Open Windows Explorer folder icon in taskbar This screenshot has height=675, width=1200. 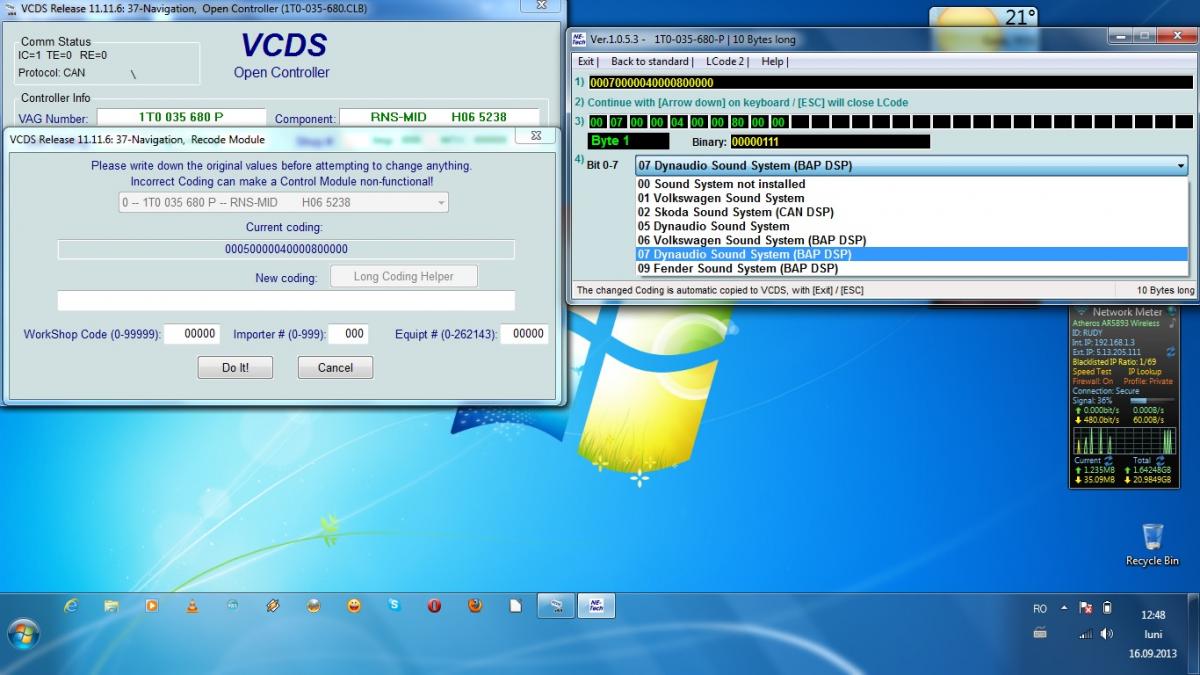coord(111,605)
